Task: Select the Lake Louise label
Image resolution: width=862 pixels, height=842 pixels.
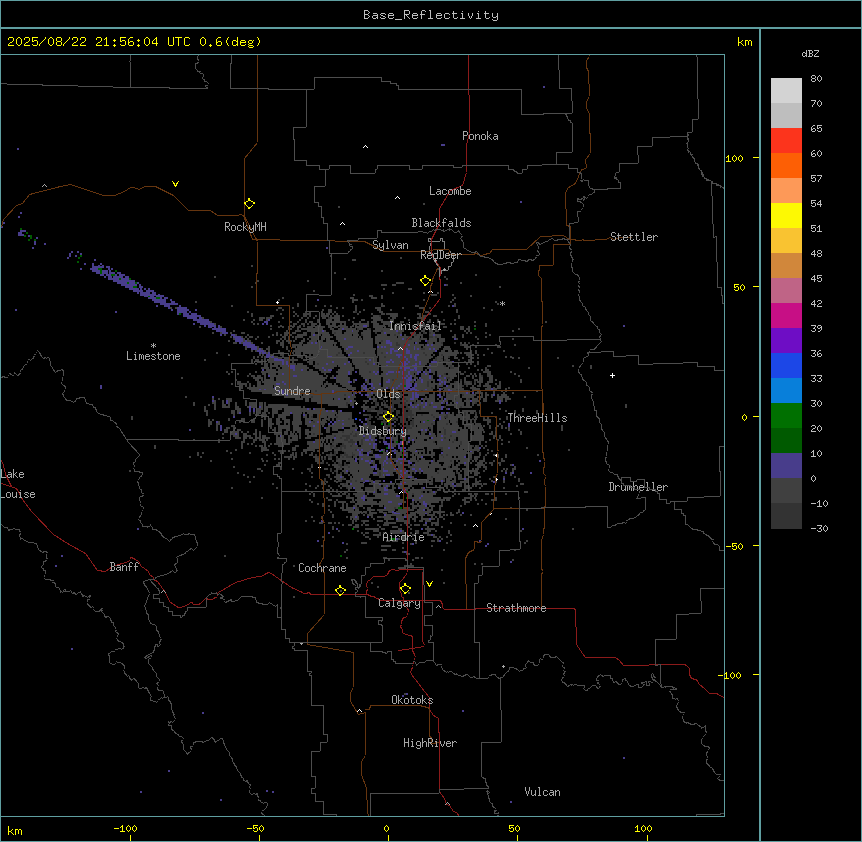Action: (x=18, y=484)
